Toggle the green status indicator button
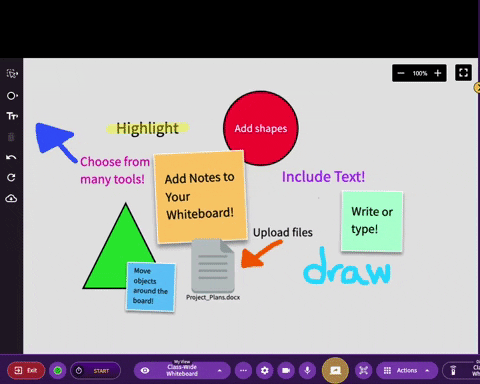 tap(58, 370)
